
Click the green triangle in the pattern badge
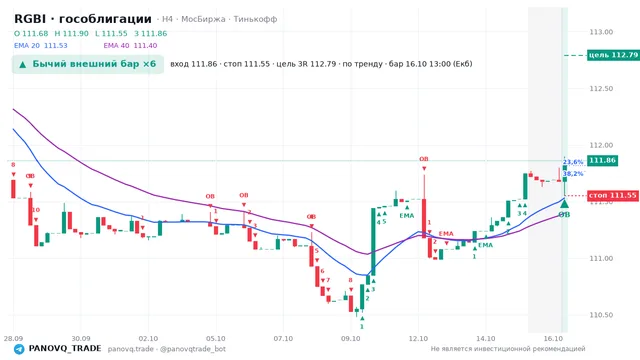(23, 64)
